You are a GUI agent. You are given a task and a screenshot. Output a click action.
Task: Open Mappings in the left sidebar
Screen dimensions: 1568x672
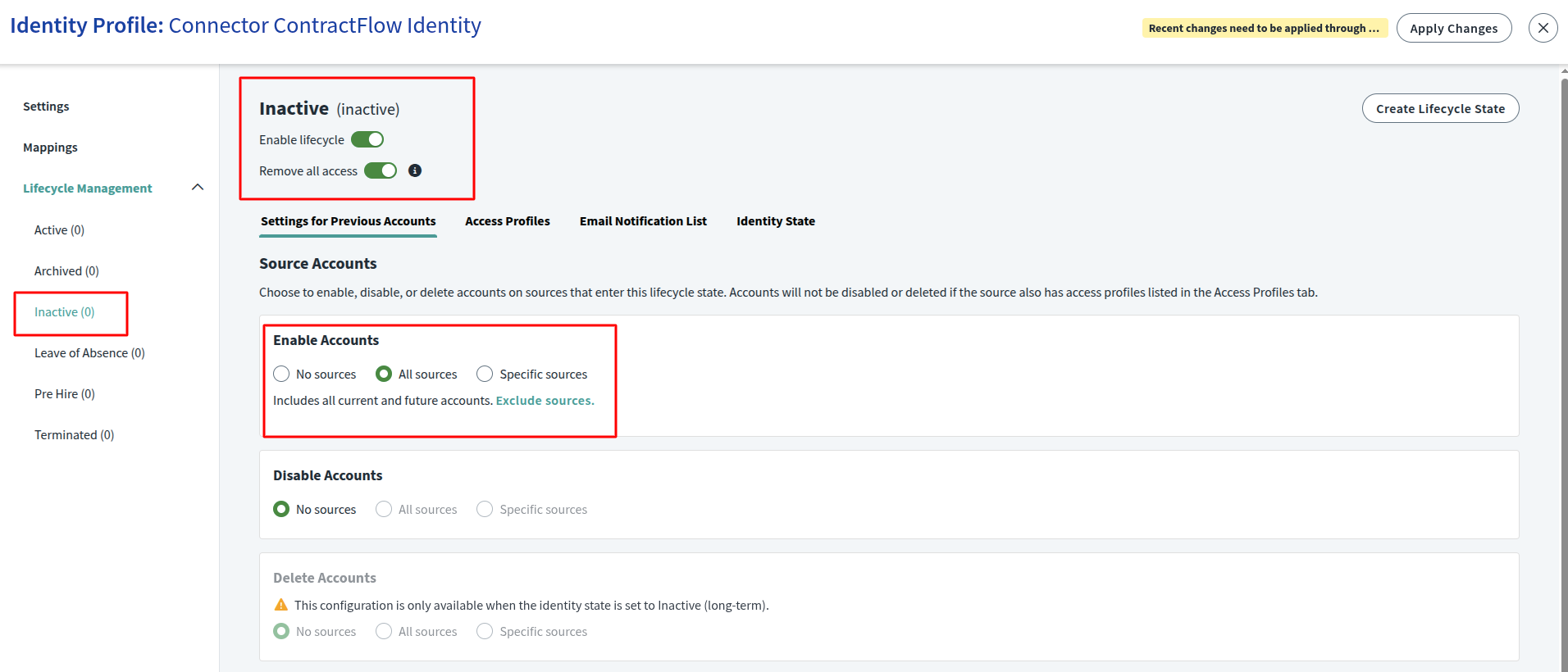(x=50, y=148)
